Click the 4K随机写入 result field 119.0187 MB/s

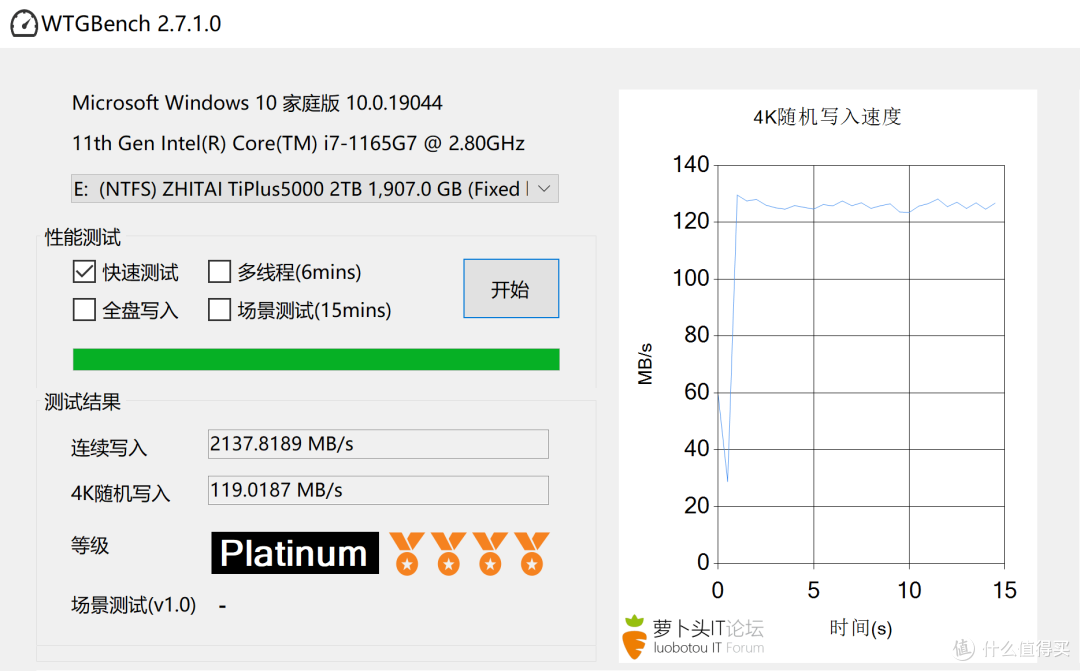pyautogui.click(x=378, y=491)
